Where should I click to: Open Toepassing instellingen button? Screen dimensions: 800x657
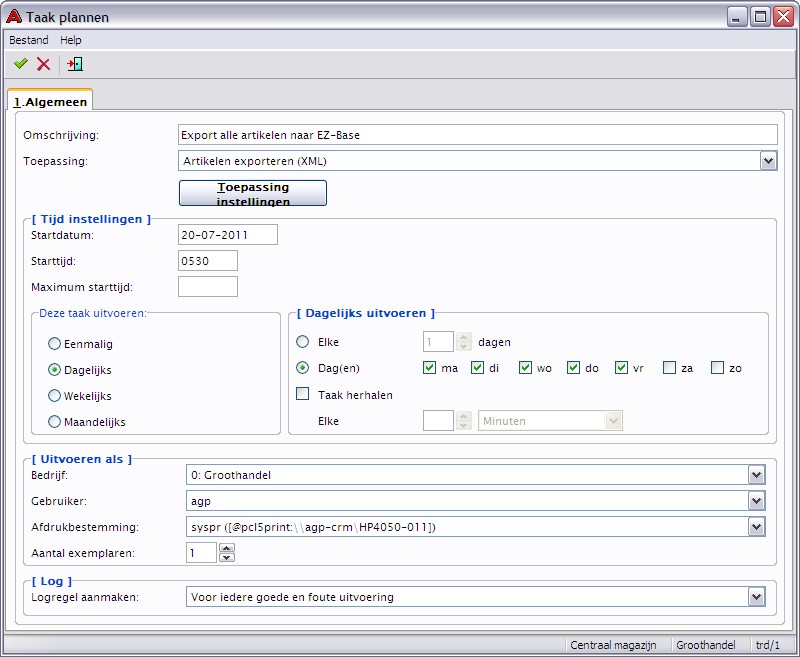[x=253, y=193]
